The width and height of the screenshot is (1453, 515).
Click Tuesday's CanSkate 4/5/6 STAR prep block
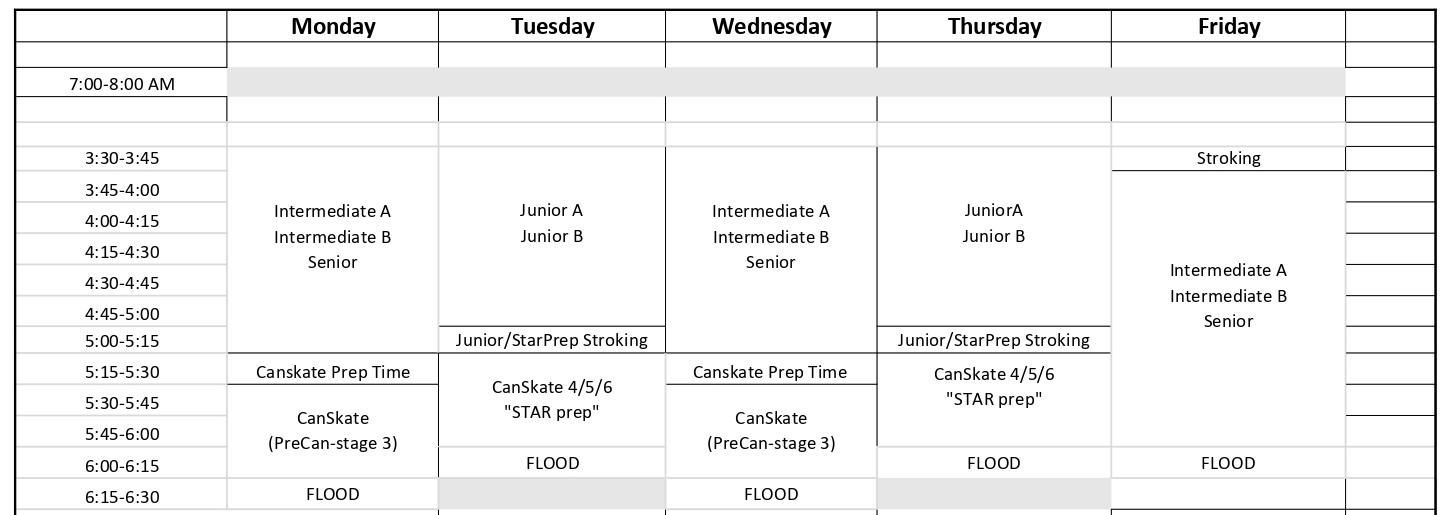552,400
